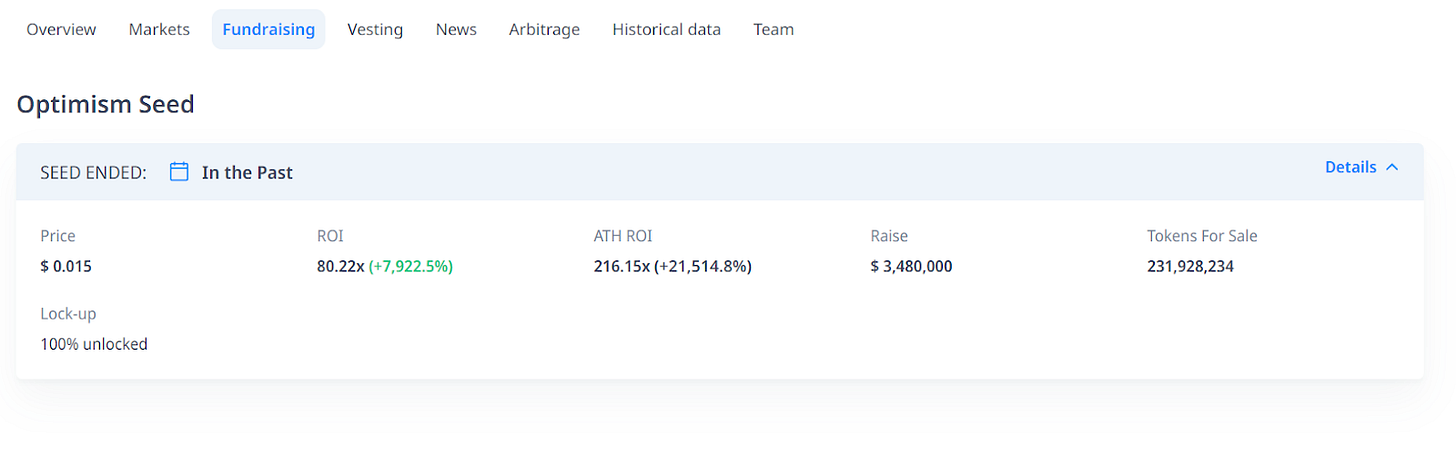Image resolution: width=1456 pixels, height=449 pixels.
Task: Click the Lock-up label
Action: coord(68,314)
